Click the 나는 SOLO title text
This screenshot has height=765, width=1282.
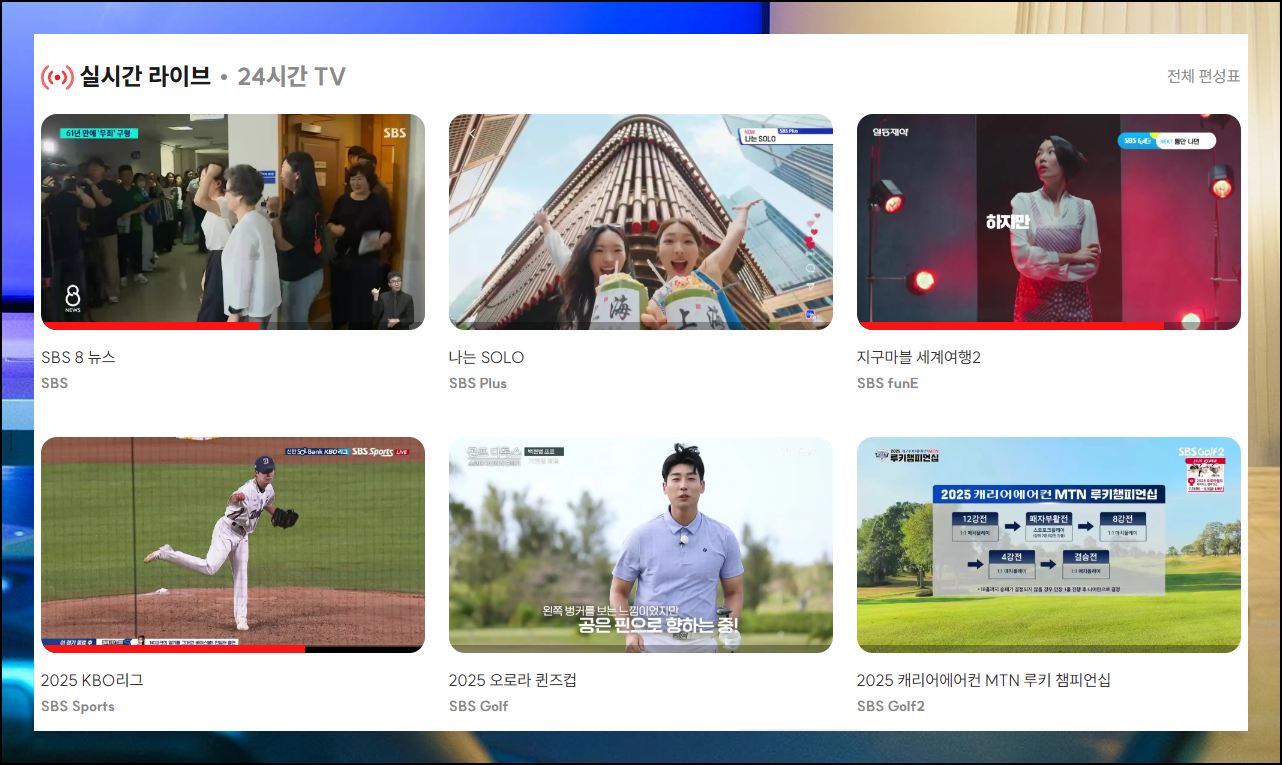pyautogui.click(x=486, y=357)
